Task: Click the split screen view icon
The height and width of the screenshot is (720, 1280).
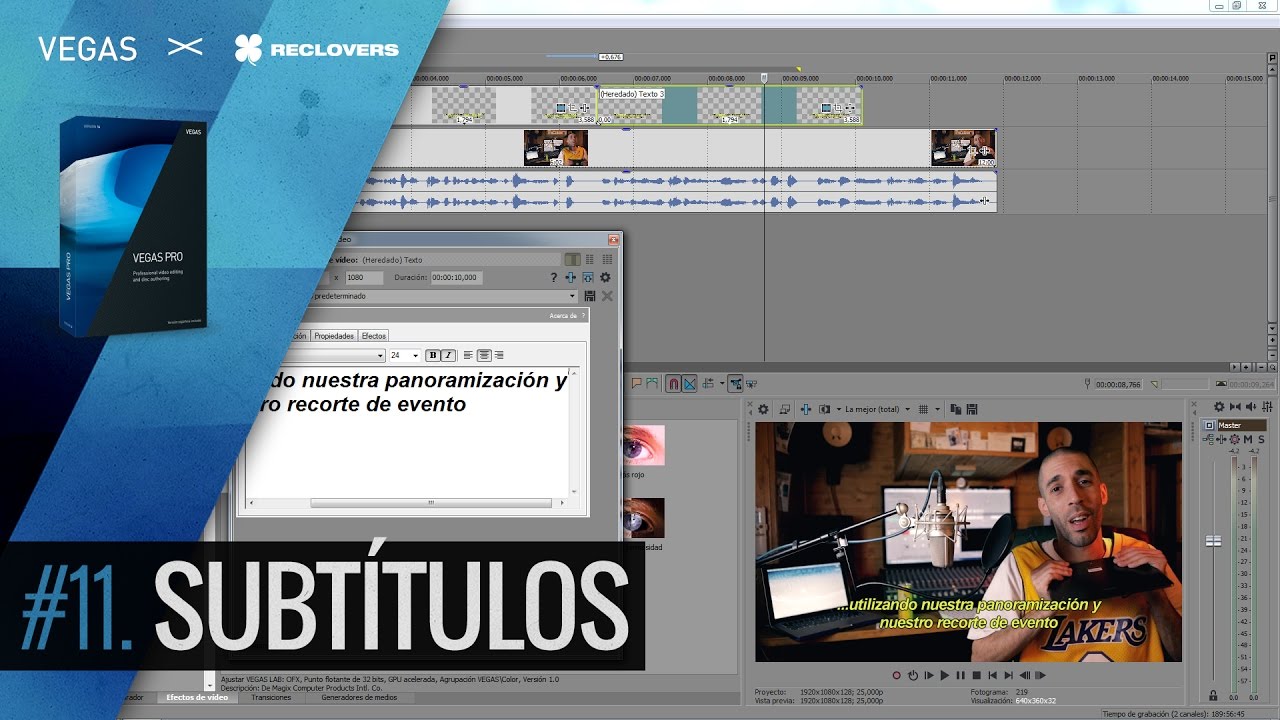Action: click(824, 409)
